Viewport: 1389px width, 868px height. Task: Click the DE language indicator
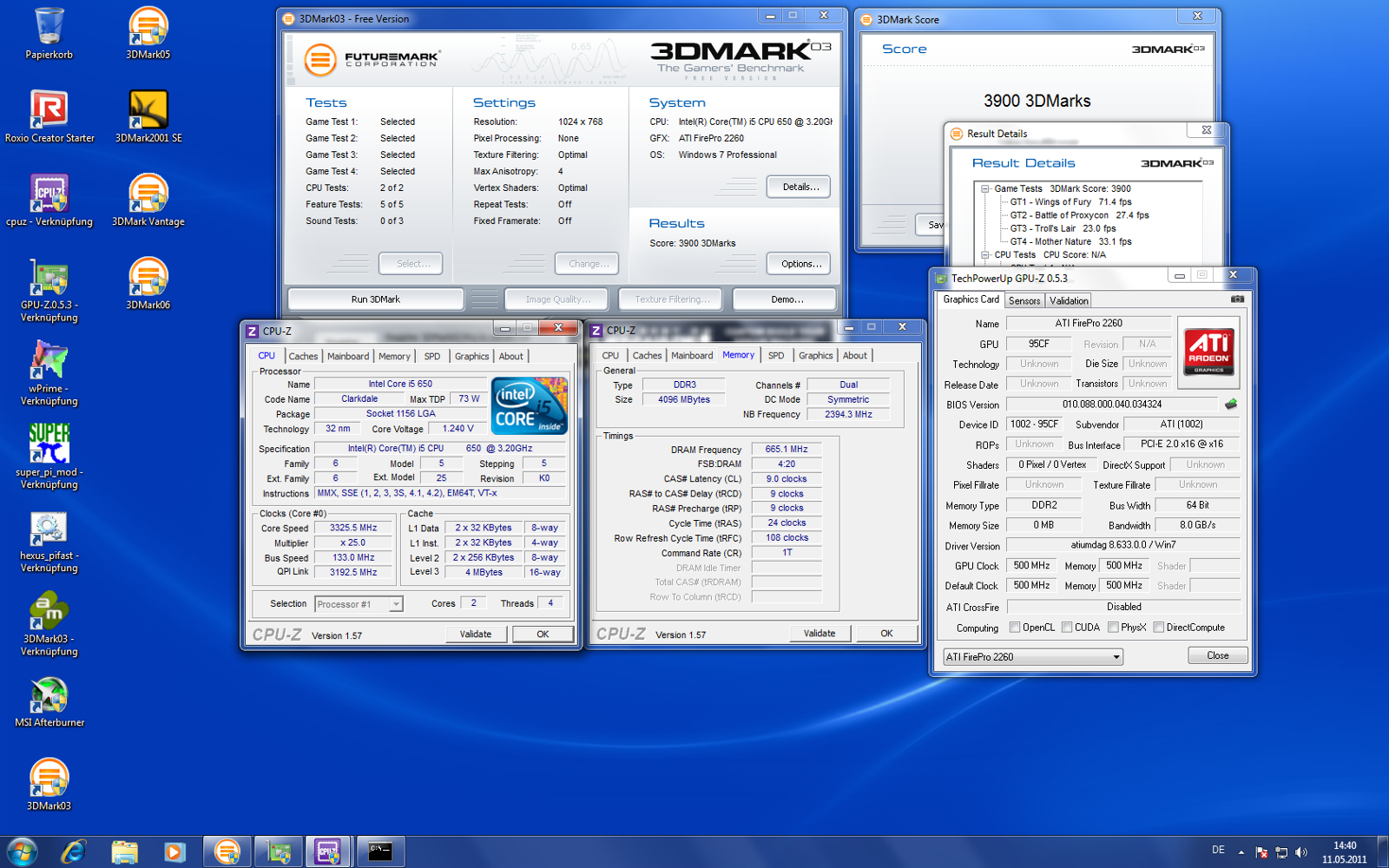[1218, 850]
